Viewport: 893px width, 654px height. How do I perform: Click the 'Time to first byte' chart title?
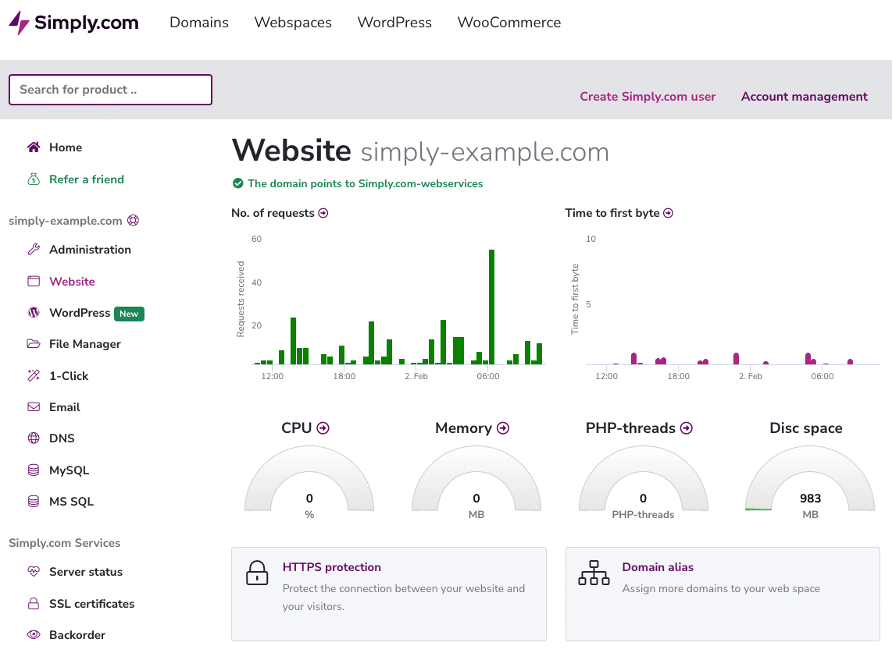click(612, 213)
